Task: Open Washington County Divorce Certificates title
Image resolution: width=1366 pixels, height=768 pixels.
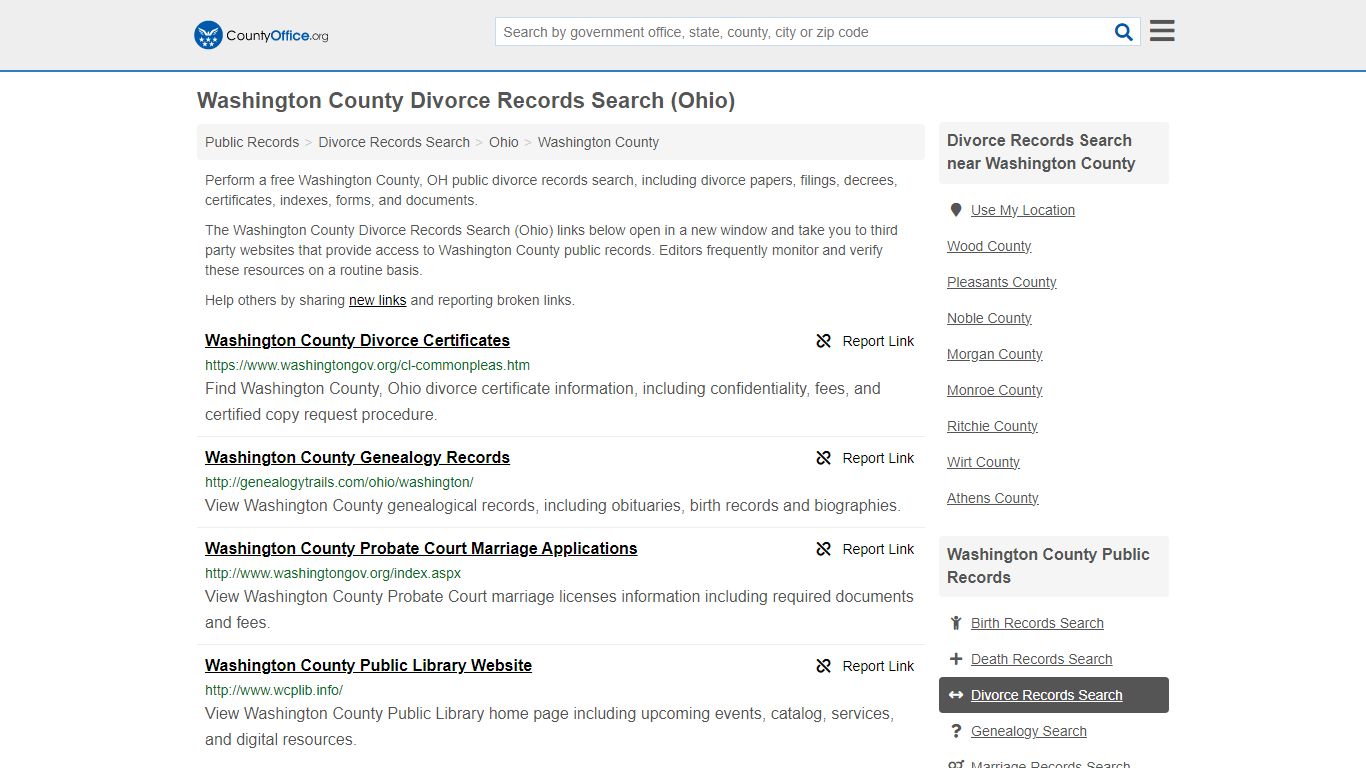Action: (357, 340)
